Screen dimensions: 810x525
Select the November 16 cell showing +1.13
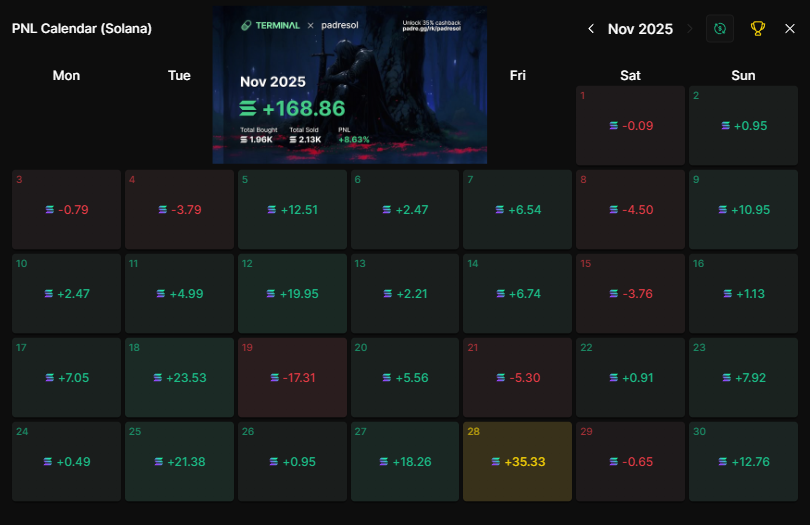[743, 294]
